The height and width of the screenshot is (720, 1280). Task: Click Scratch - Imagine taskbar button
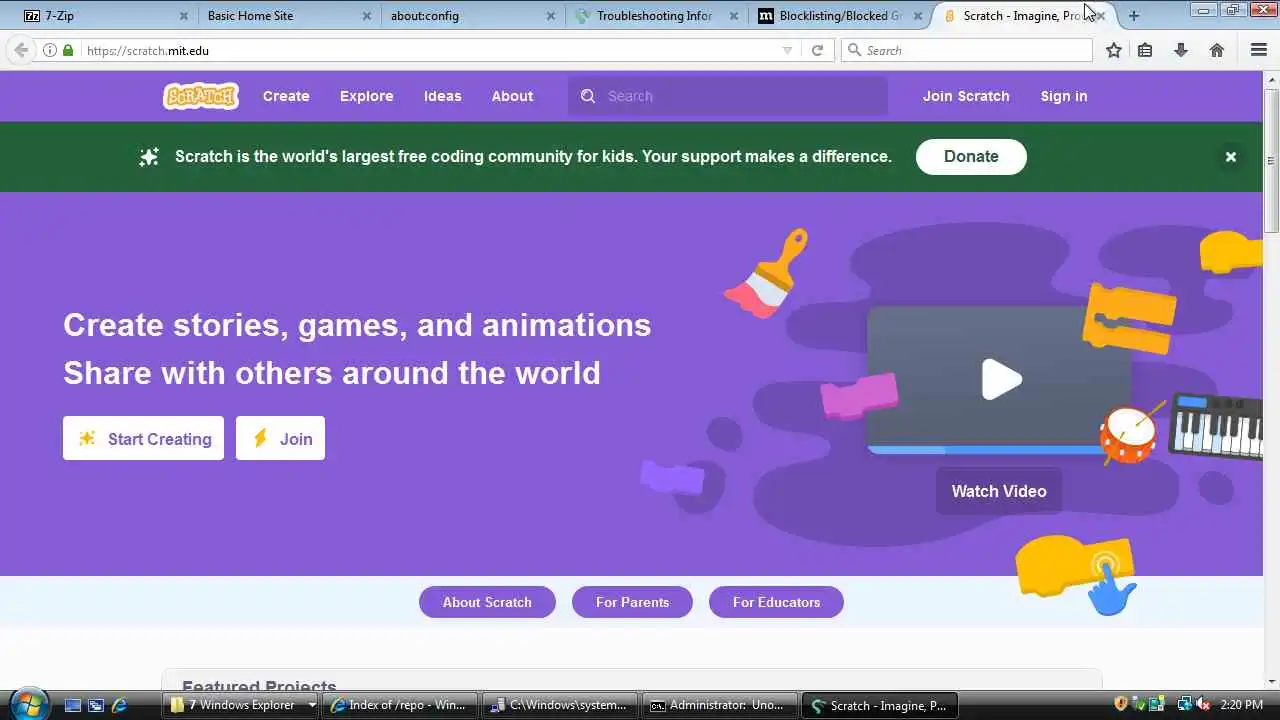click(880, 705)
